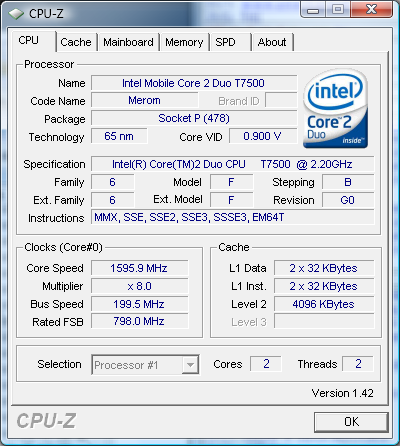Viewport: 400px width, 446px height.
Task: Click the Intel Core 2 Duo logo
Action: 336,108
